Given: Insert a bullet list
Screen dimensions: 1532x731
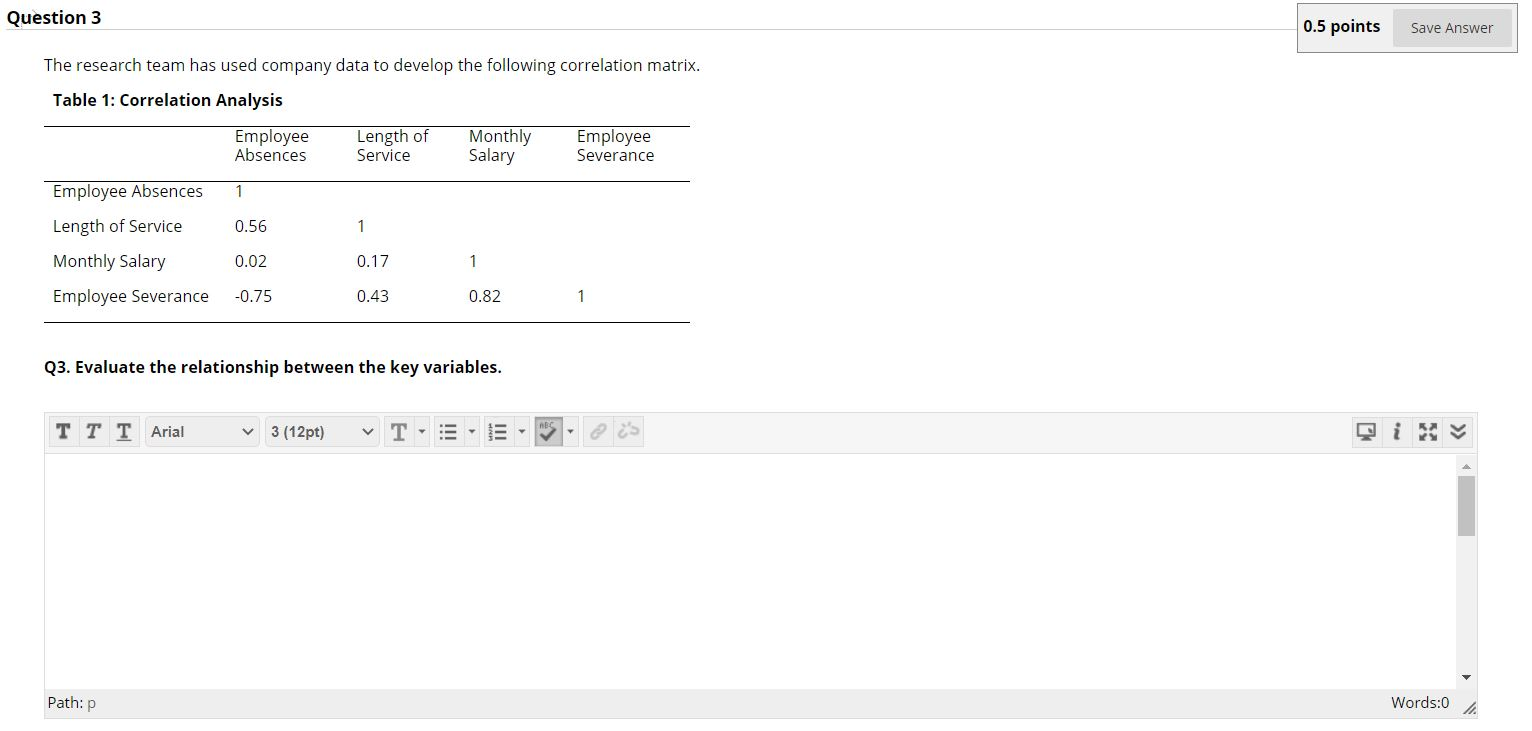Looking at the screenshot, I should click(449, 432).
